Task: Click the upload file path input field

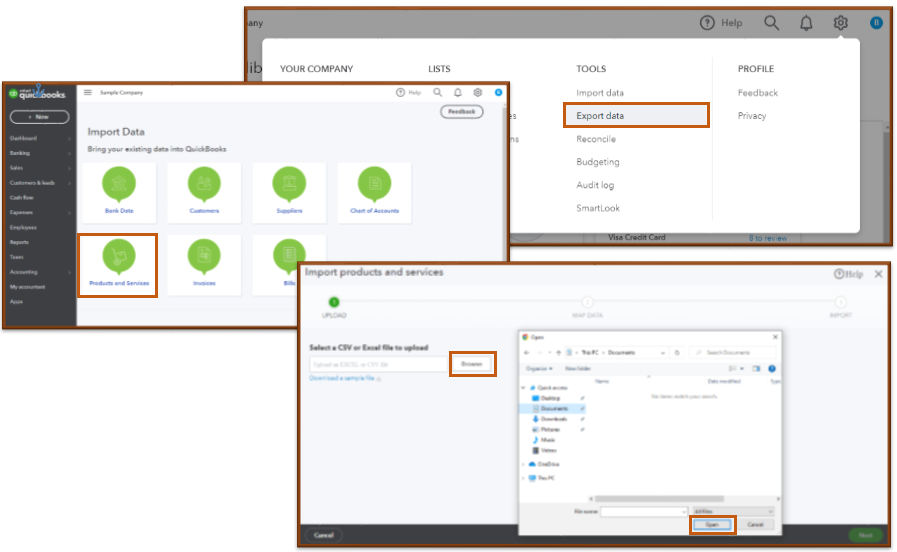Action: point(378,364)
